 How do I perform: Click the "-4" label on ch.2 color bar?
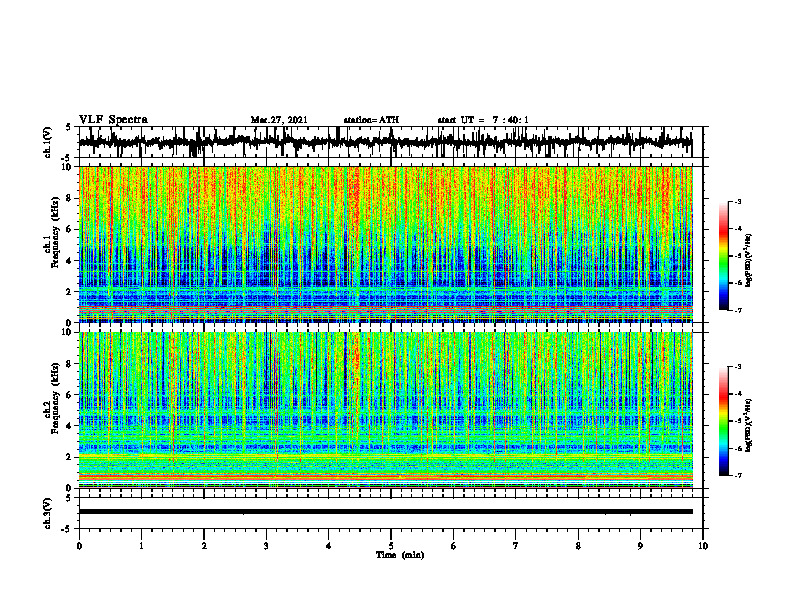click(738, 394)
